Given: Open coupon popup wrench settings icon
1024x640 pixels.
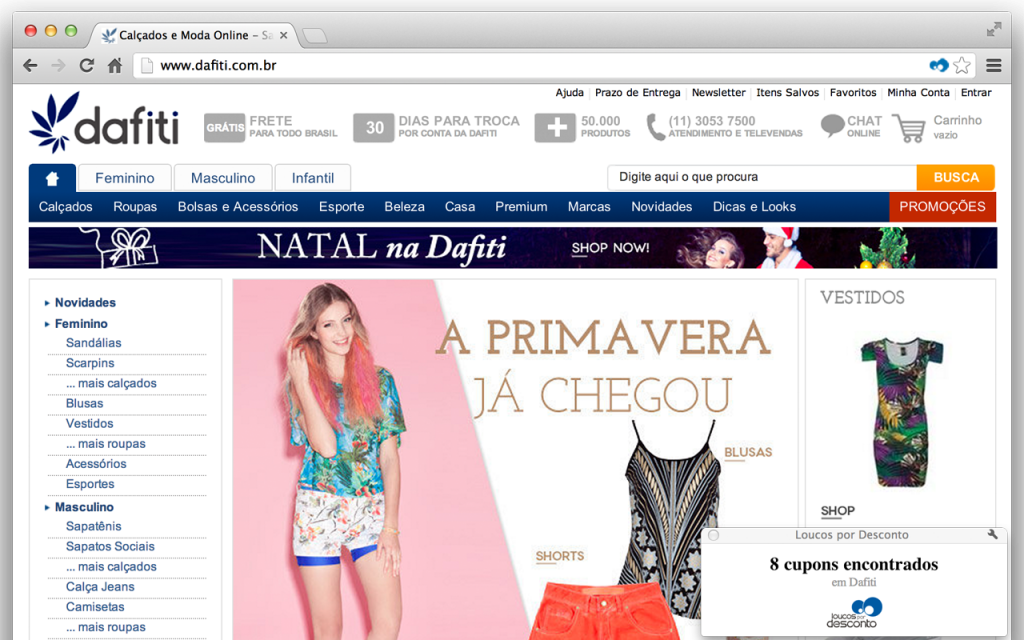Looking at the screenshot, I should [992, 535].
